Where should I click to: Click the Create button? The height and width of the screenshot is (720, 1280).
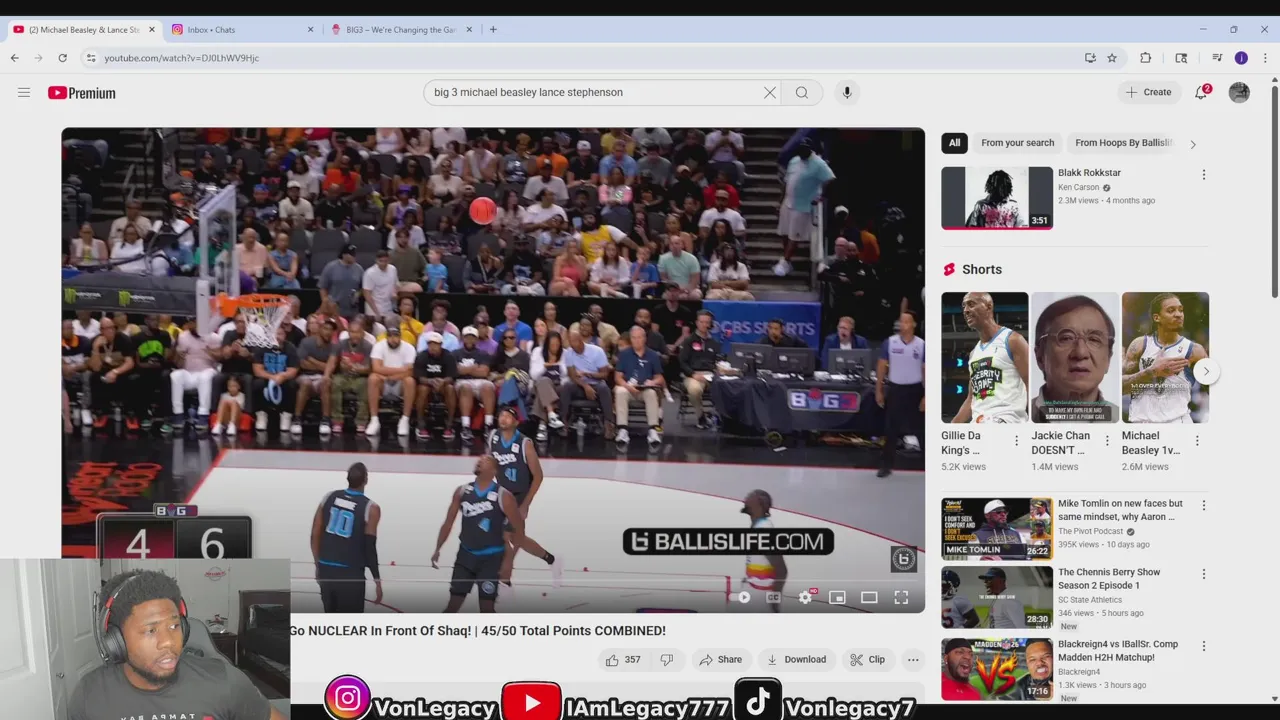pyautogui.click(x=1148, y=92)
